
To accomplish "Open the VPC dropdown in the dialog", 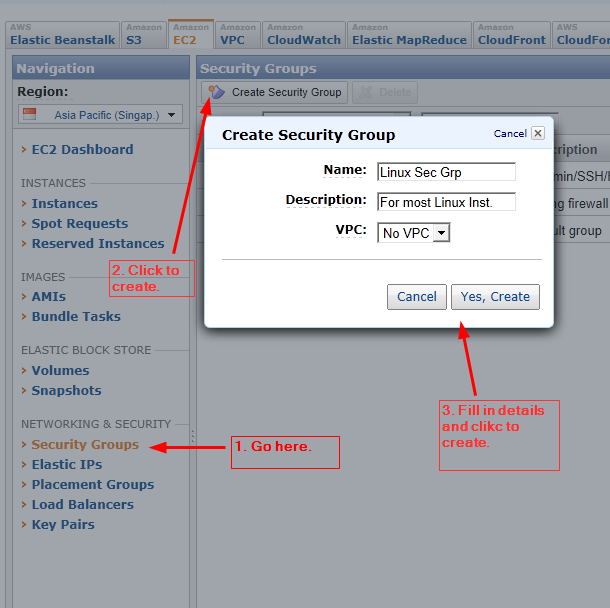I will [x=414, y=233].
